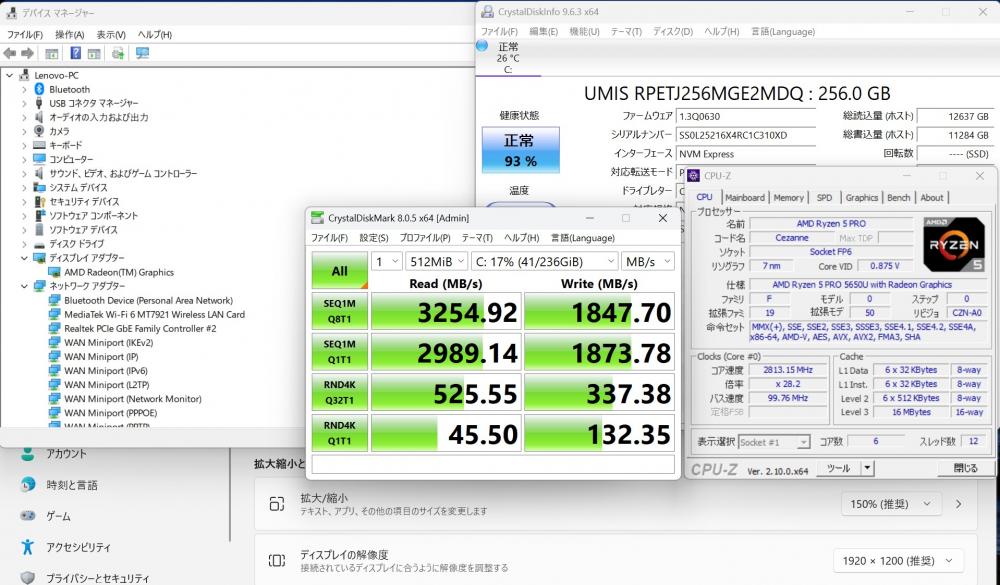The height and width of the screenshot is (585, 1000).
Task: Open the 拡大/縮小 details chevron arrow
Action: pyautogui.click(x=959, y=504)
